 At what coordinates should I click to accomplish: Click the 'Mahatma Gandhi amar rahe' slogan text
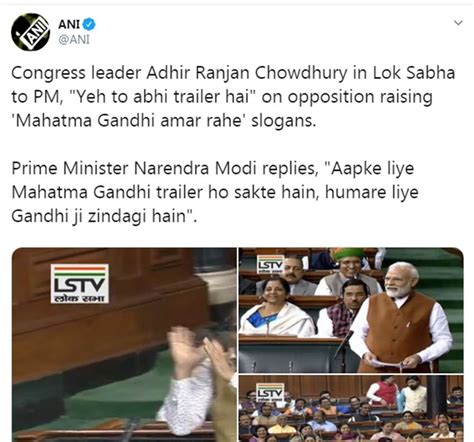coord(128,120)
